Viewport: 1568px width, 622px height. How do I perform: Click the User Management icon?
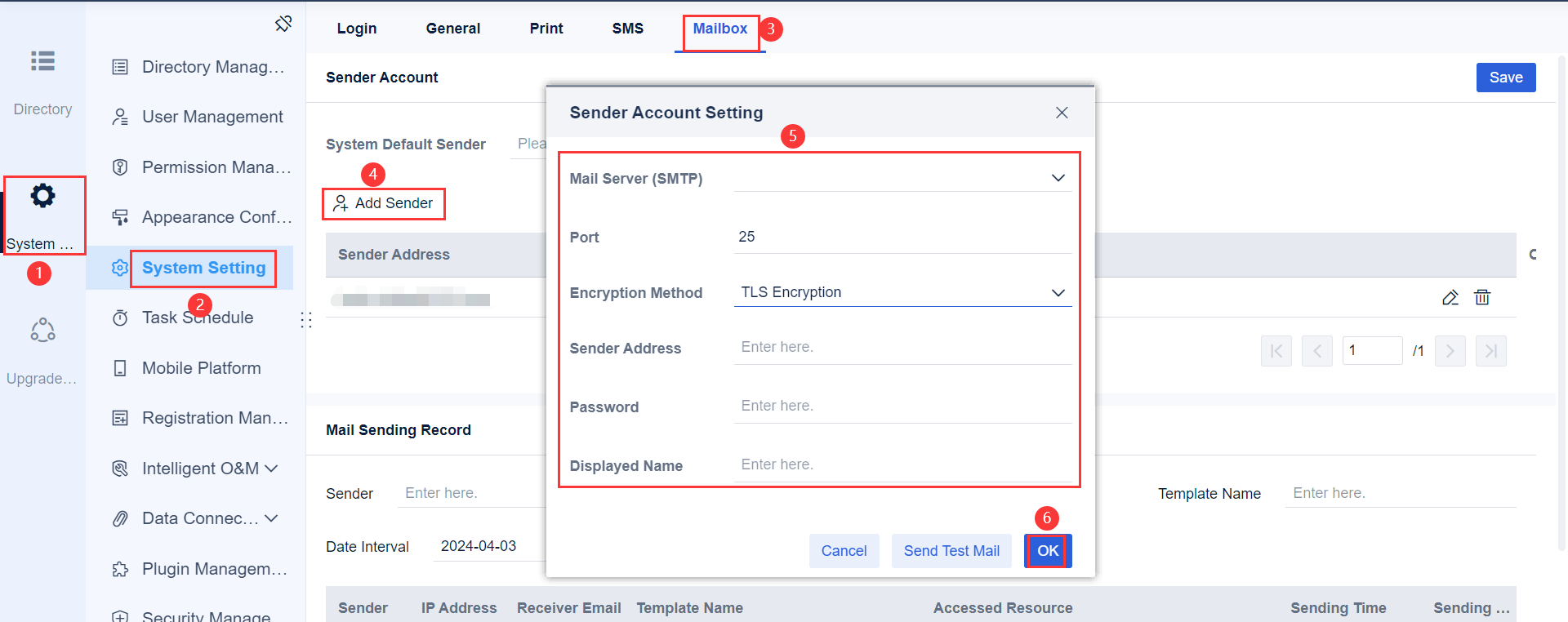click(x=121, y=117)
